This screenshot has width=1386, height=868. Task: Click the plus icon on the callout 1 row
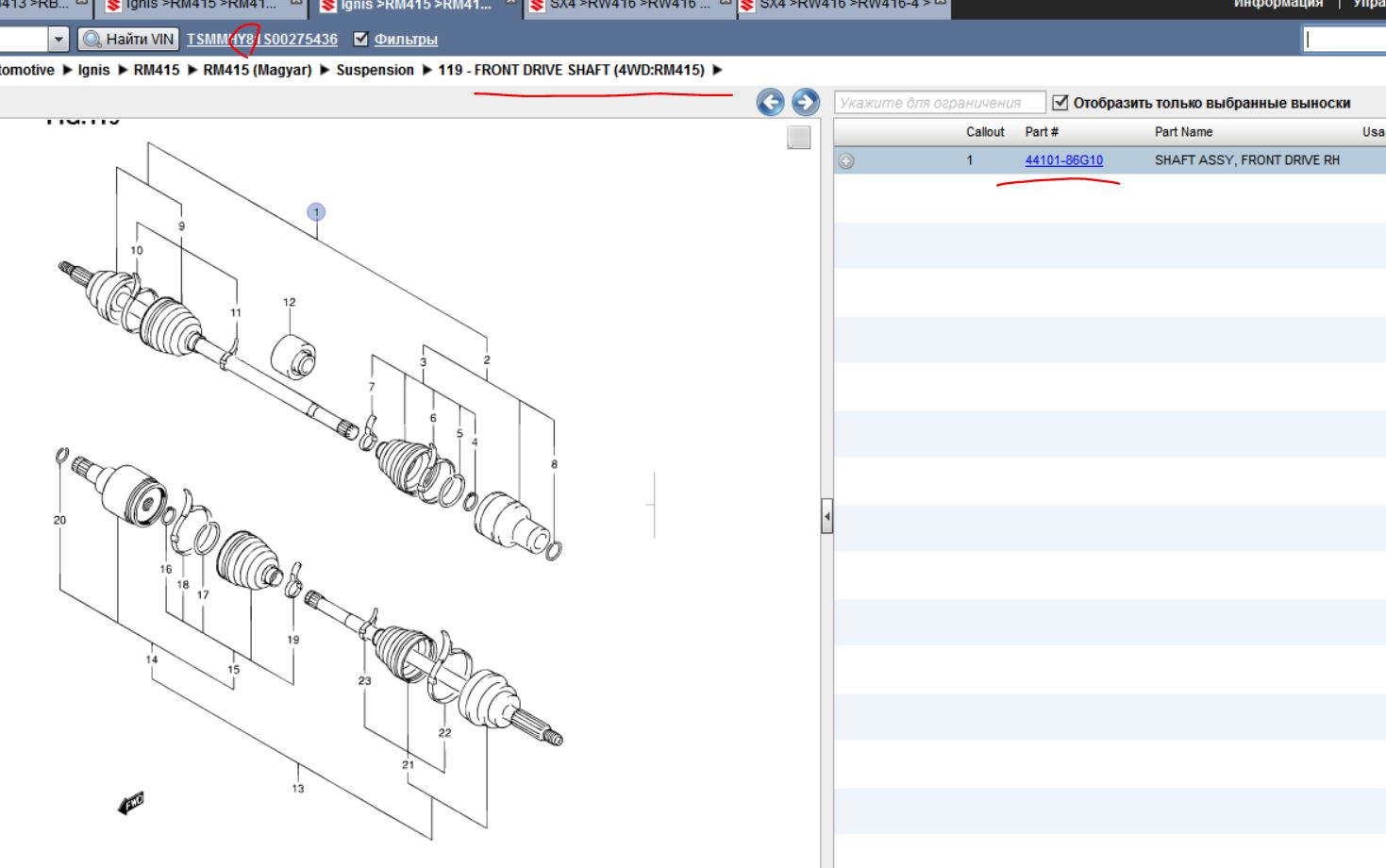click(x=846, y=161)
